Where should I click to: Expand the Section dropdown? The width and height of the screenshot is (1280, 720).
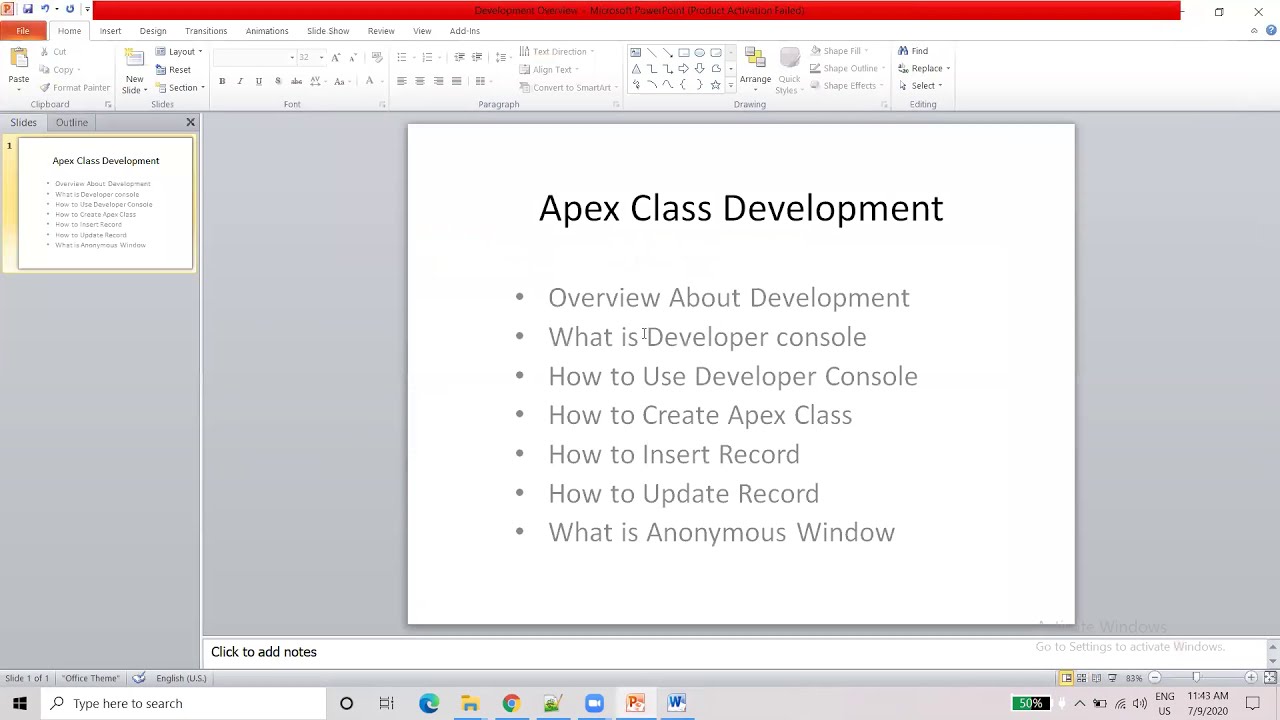pos(180,87)
